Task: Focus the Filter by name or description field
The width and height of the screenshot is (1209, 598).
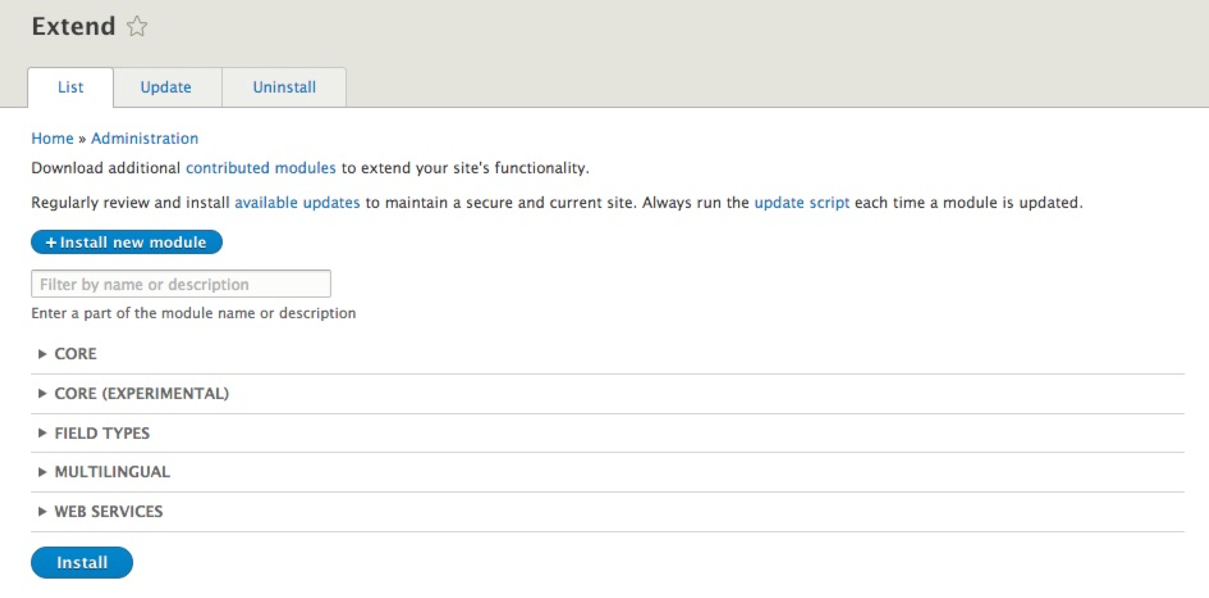Action: (181, 284)
